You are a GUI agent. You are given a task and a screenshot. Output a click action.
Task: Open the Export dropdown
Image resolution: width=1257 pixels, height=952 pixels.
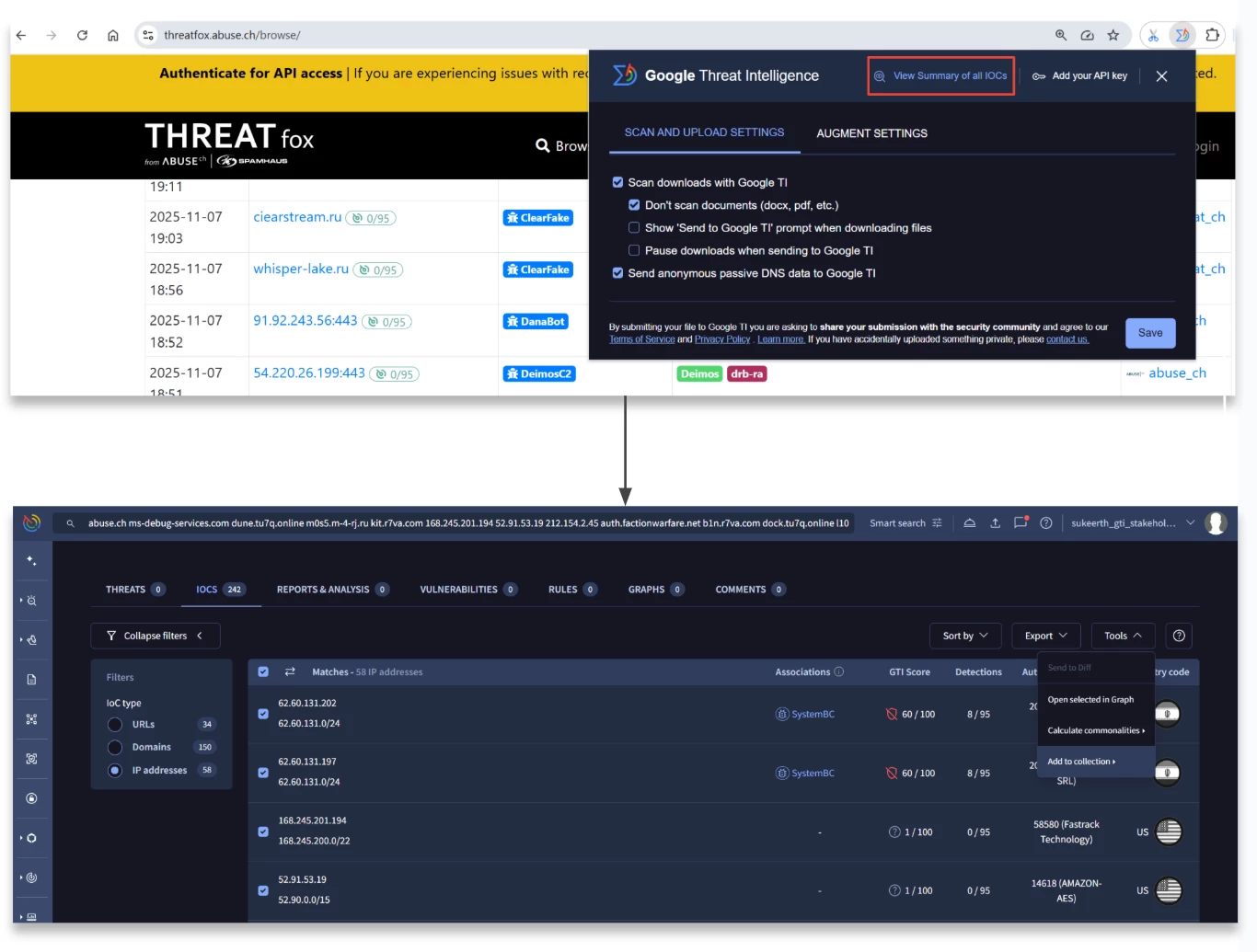pyautogui.click(x=1046, y=636)
